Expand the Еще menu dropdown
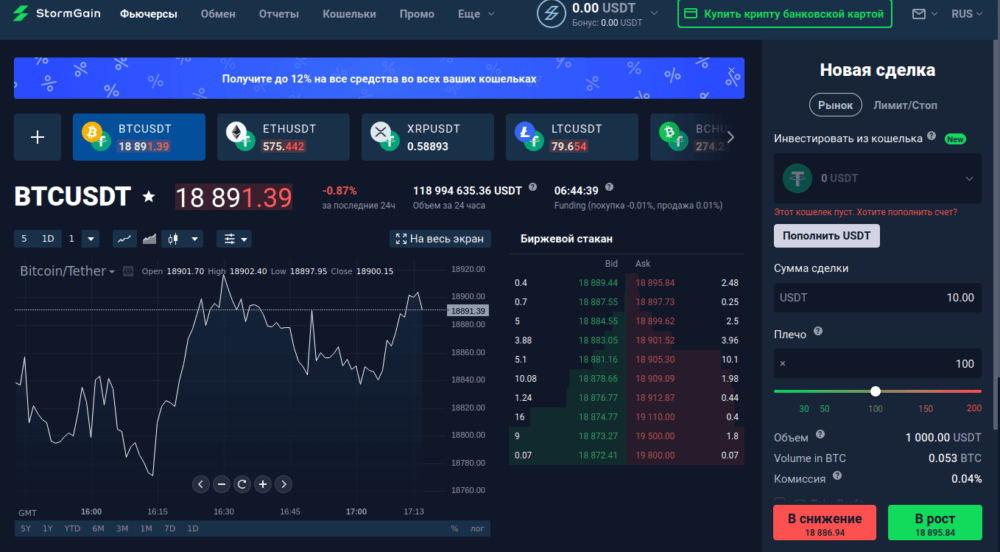This screenshot has height=552, width=1000. pyautogui.click(x=475, y=15)
